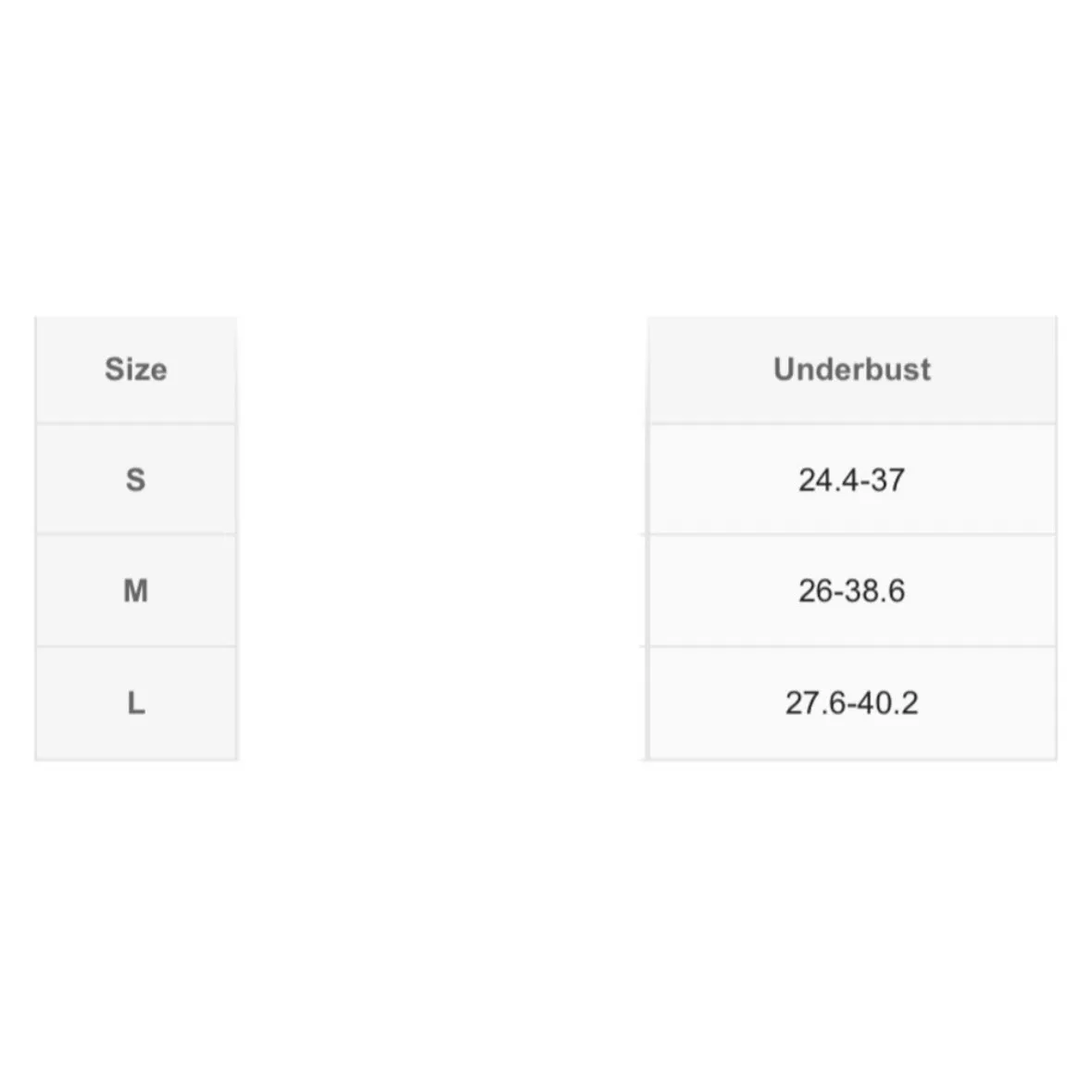The width and height of the screenshot is (1092, 1092).
Task: Click the Underbust column header
Action: pos(852,370)
